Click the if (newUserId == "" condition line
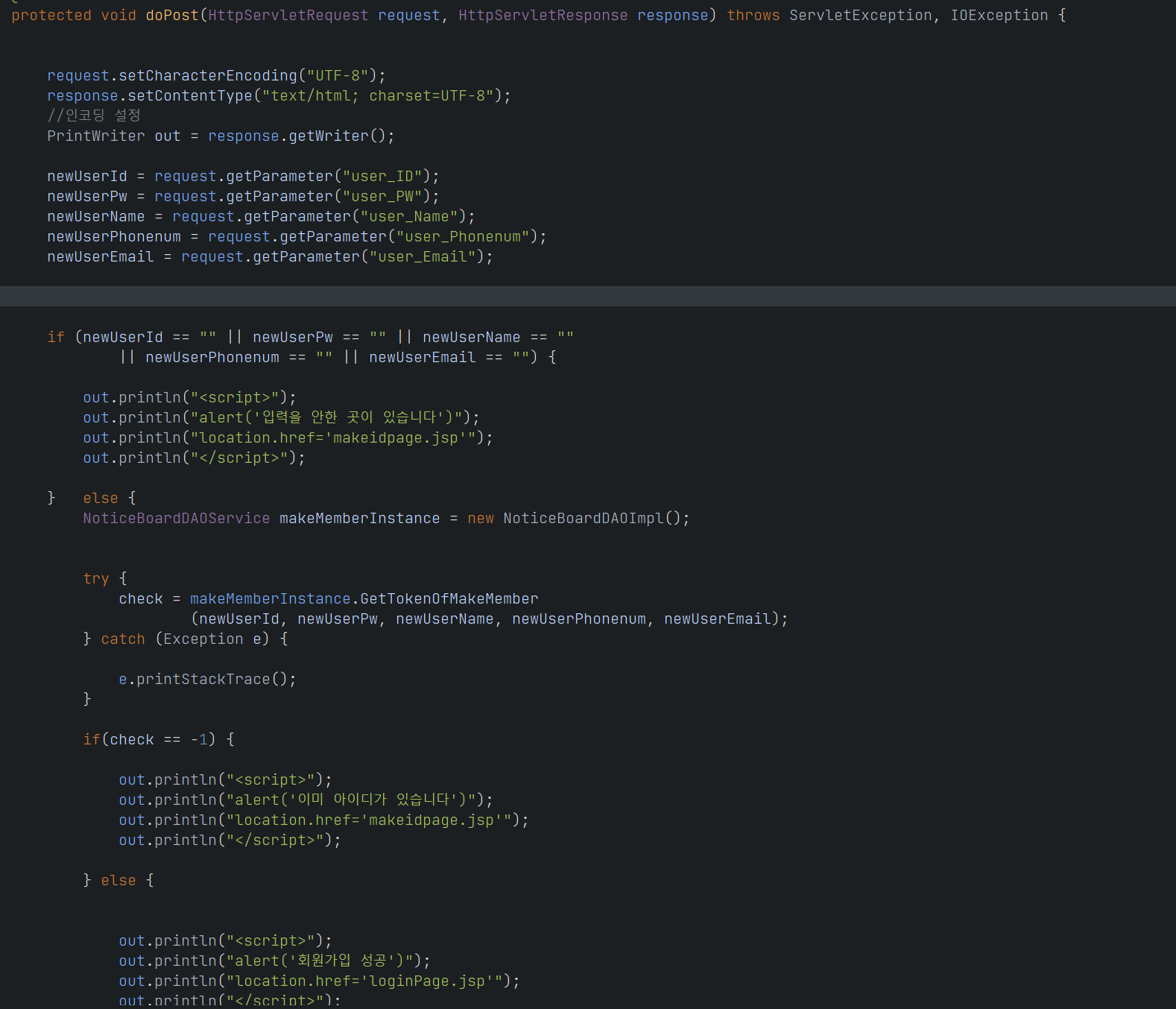Image resolution: width=1176 pixels, height=1009 pixels. pos(311,337)
